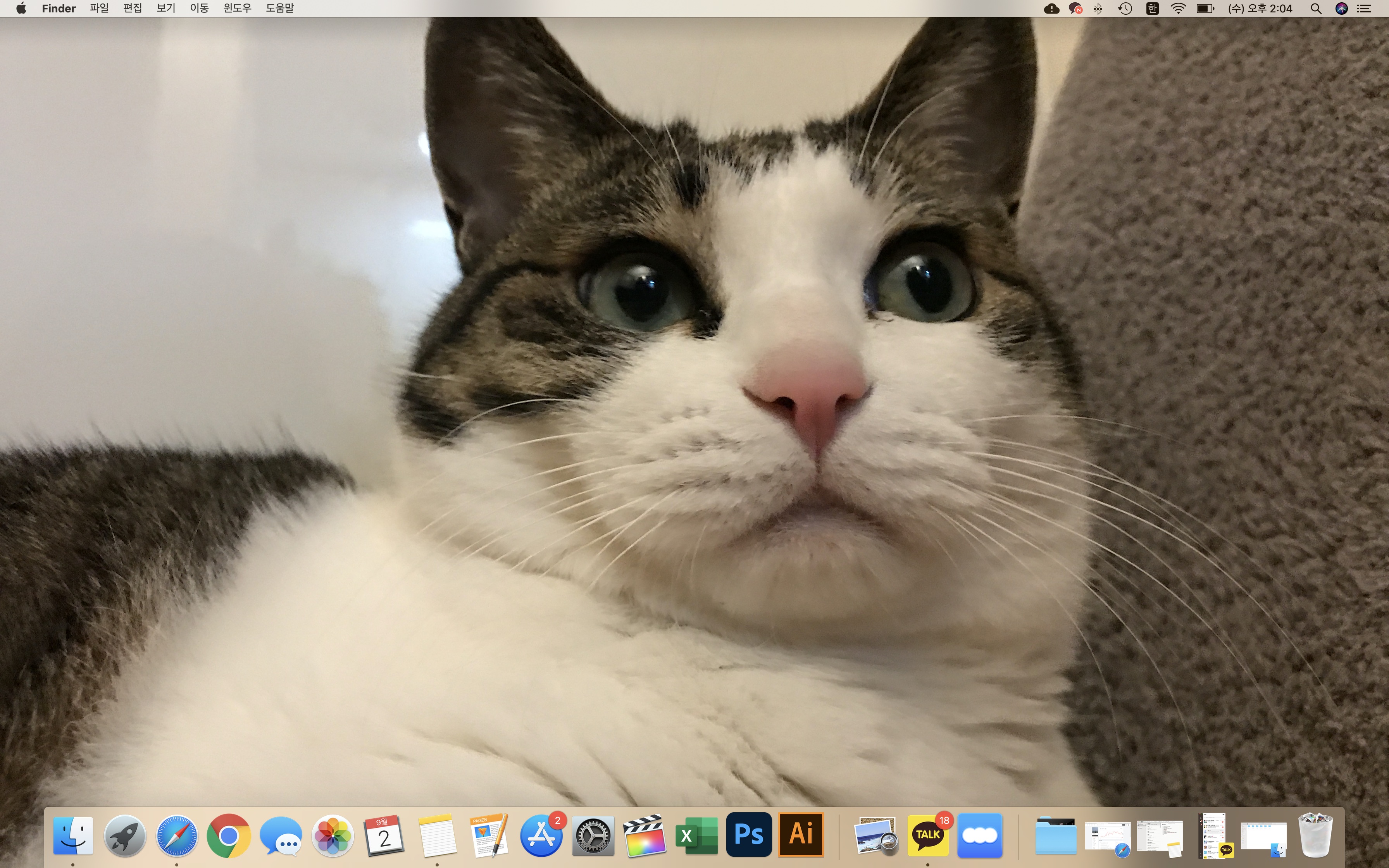This screenshot has height=868, width=1389.
Task: Toggle Bluetooth menu bar icon
Action: [1098, 9]
